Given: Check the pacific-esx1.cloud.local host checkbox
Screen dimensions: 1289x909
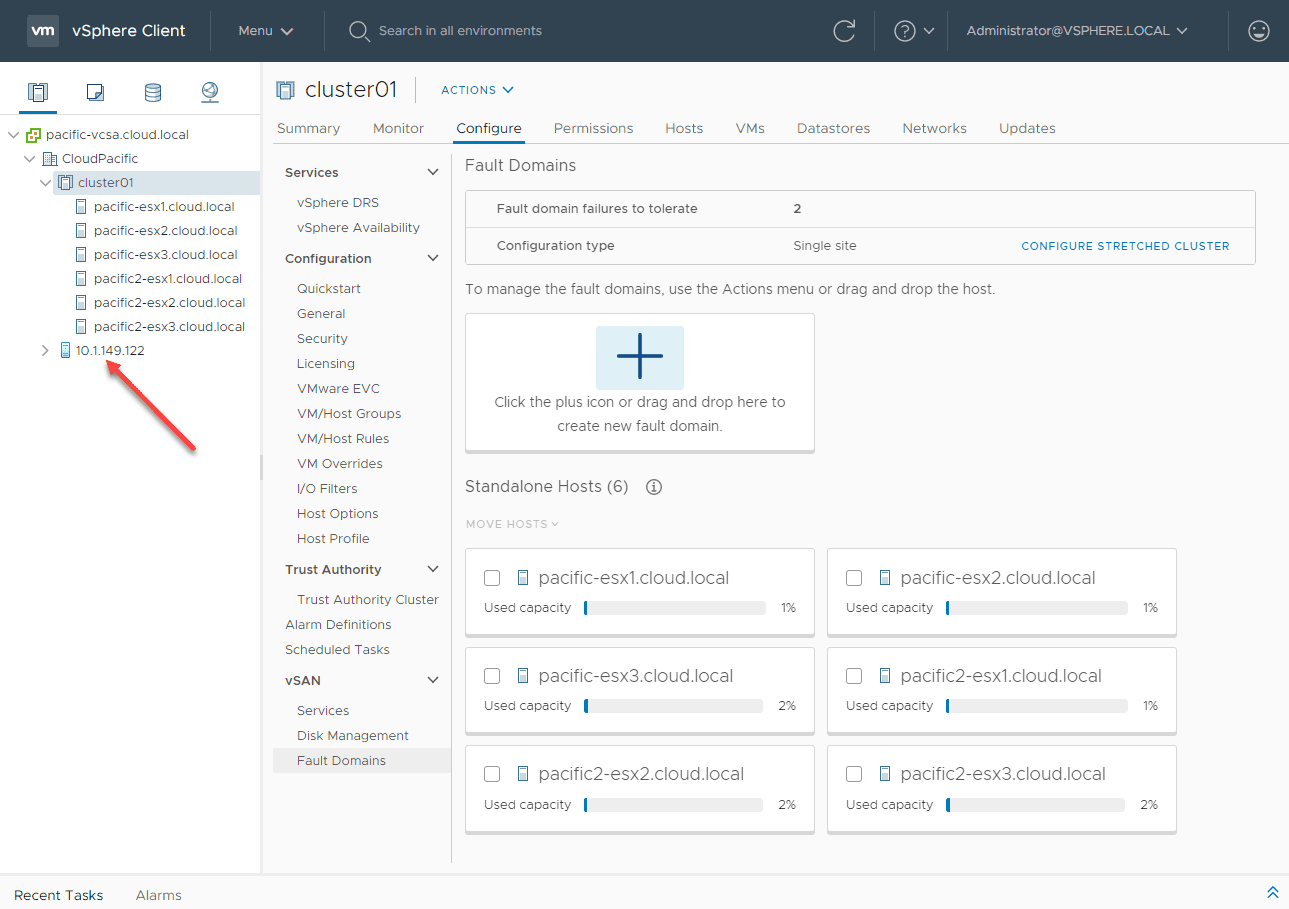Looking at the screenshot, I should coord(492,578).
